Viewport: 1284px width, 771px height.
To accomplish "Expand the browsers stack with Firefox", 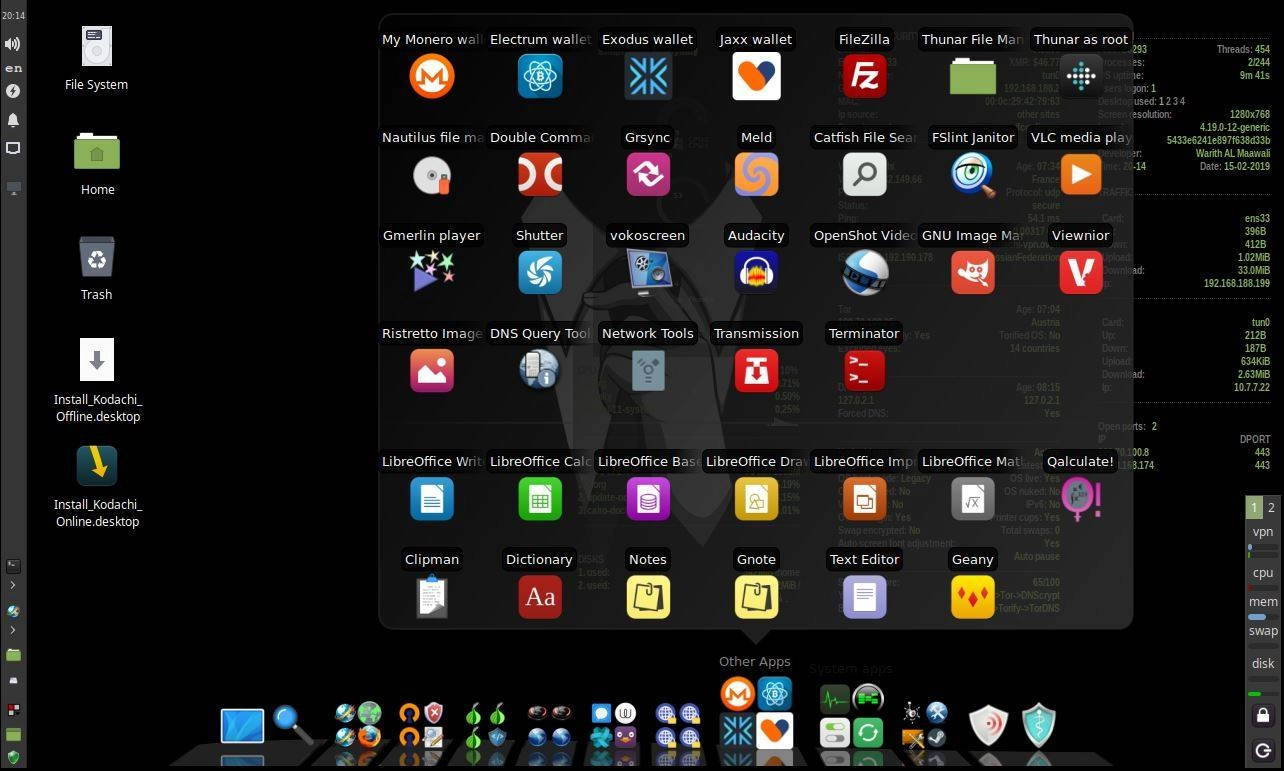I will (x=357, y=725).
